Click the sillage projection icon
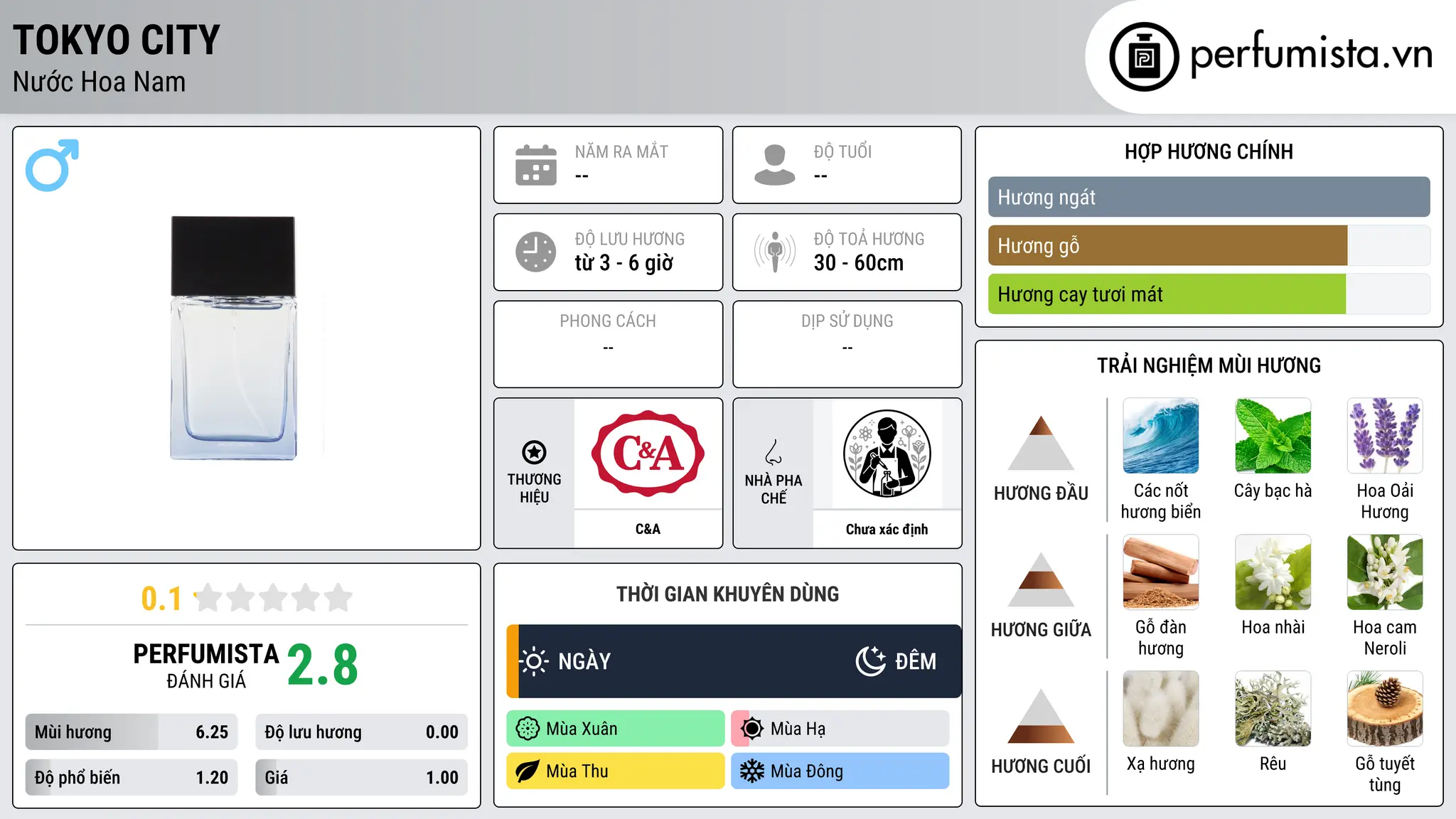The height and width of the screenshot is (819, 1456). pyautogui.click(x=775, y=252)
